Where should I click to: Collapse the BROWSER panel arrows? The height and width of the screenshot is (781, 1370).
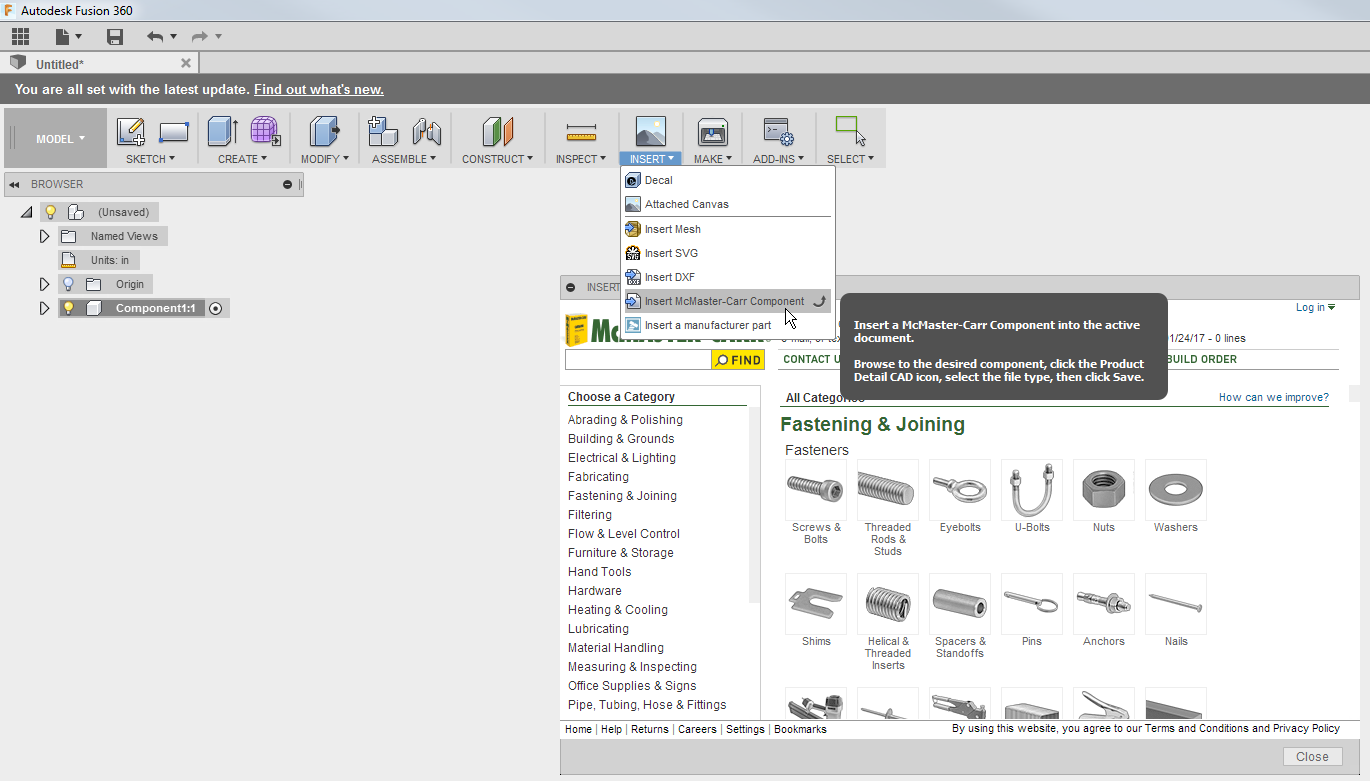point(15,184)
